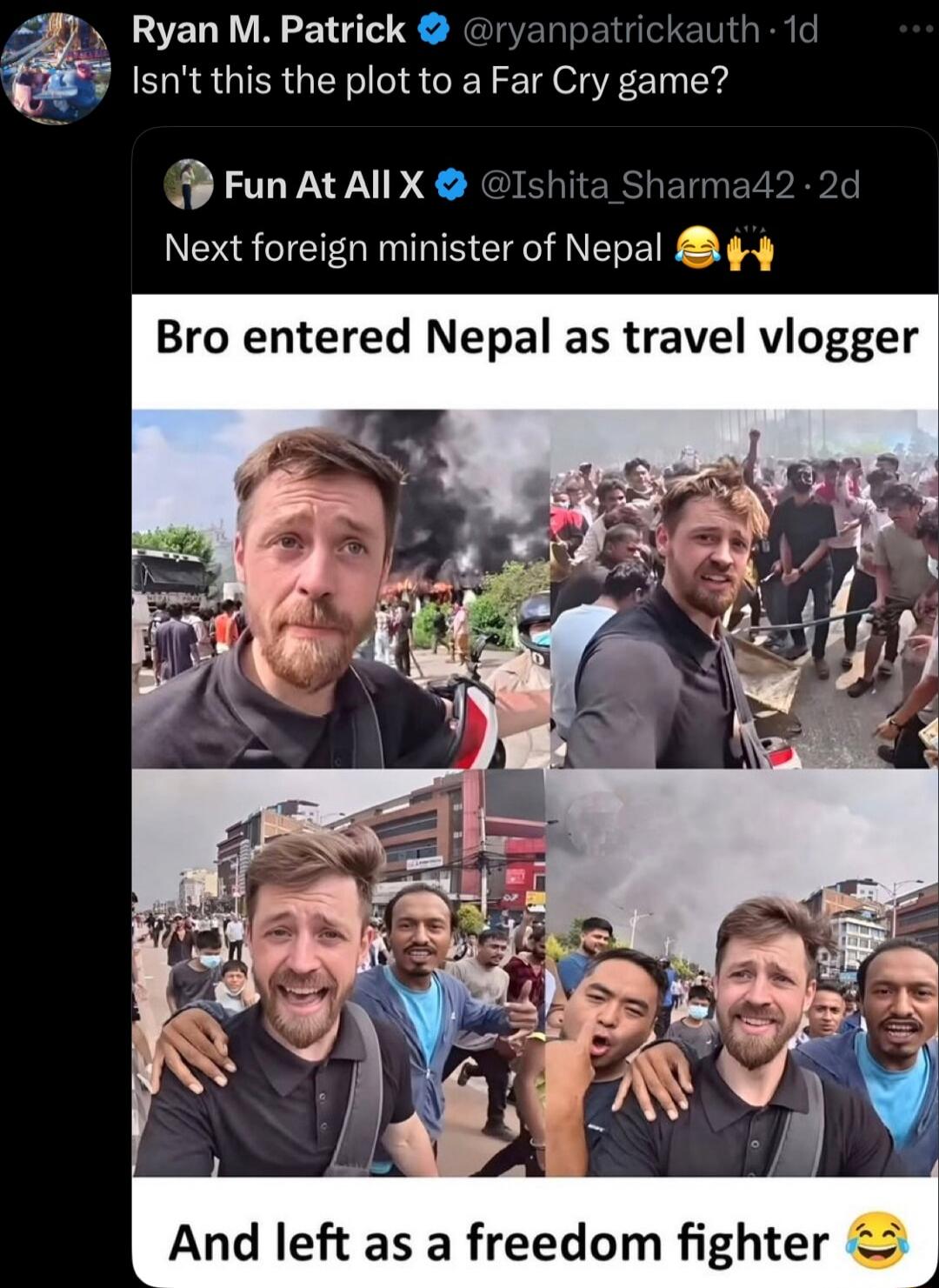939x1288 pixels.
Task: Open the 1d timestamp of the tweet
Action: [x=800, y=30]
